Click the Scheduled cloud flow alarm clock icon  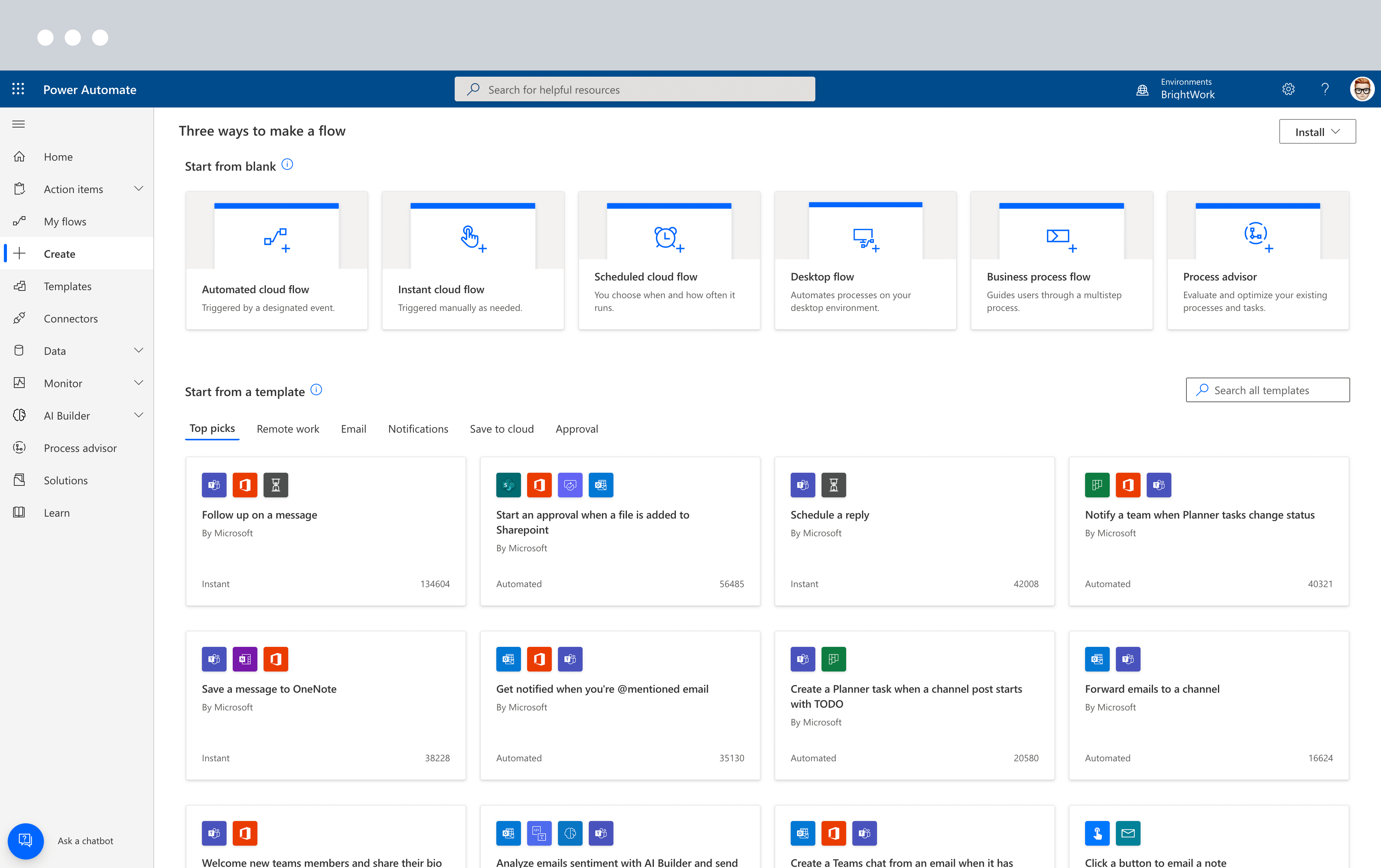point(669,238)
